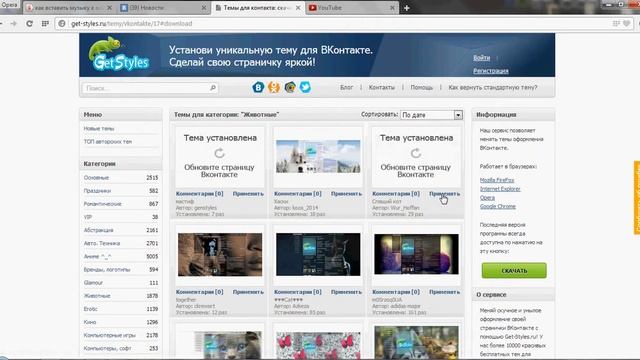Screen dimensions: 640x360
Task: Switch to the first tab about inserting music
Action: click(x=69, y=8)
